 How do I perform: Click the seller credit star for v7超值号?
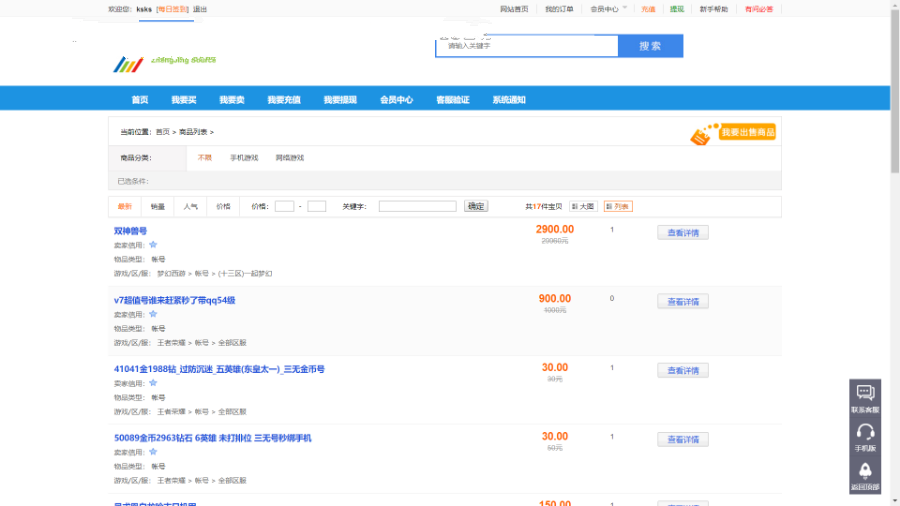153,314
